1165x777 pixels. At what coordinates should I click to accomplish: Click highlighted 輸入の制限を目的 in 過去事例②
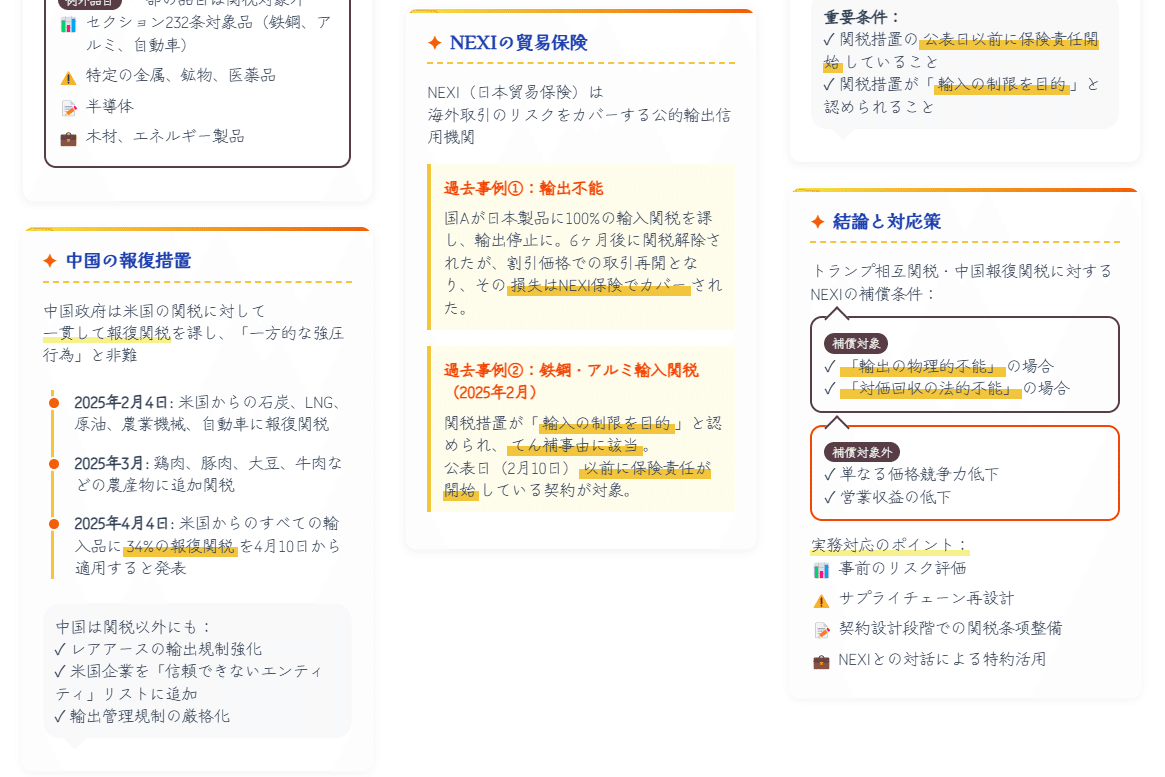point(606,423)
